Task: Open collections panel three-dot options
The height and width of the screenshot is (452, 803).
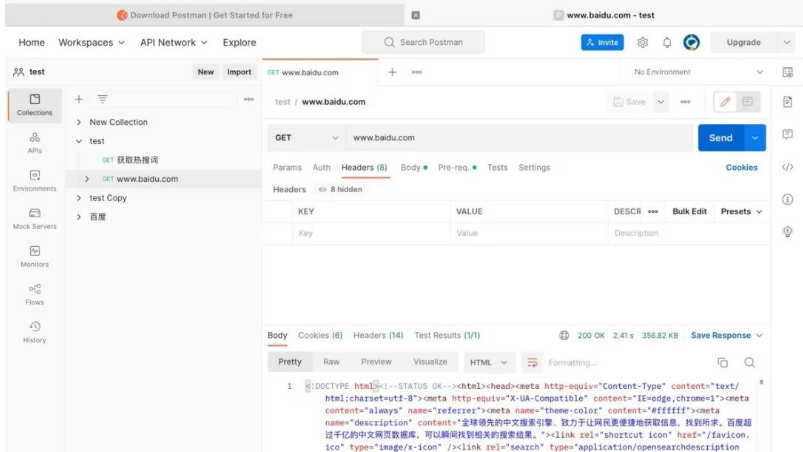Action: click(x=249, y=99)
